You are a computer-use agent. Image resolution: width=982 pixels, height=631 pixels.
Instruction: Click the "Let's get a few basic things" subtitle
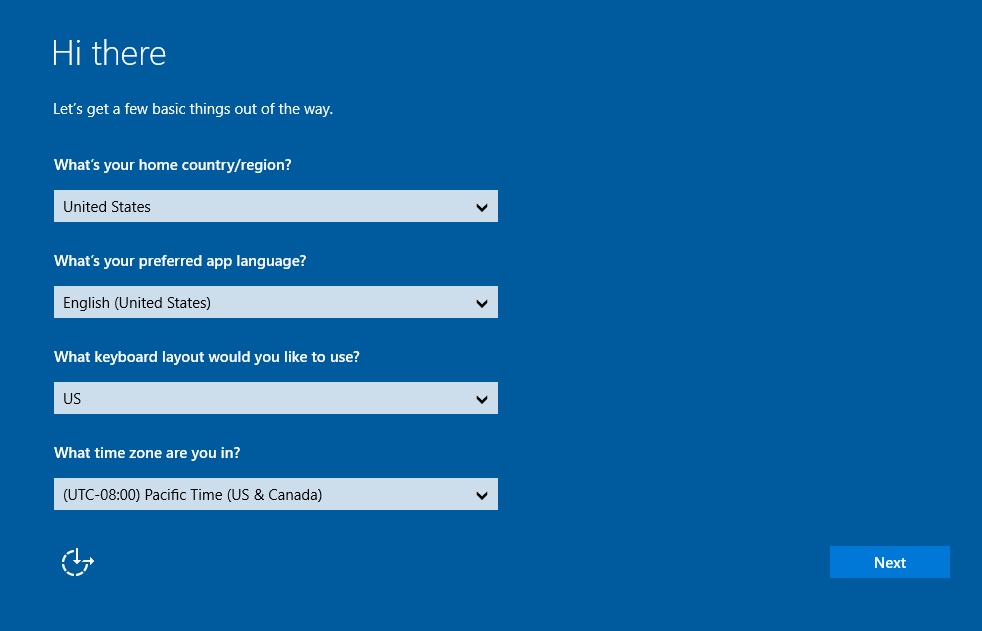click(x=193, y=109)
